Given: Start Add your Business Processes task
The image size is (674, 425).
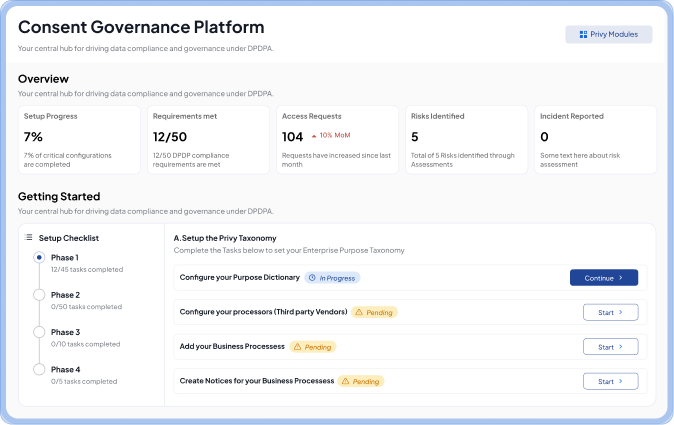Looking at the screenshot, I should pyautogui.click(x=610, y=347).
